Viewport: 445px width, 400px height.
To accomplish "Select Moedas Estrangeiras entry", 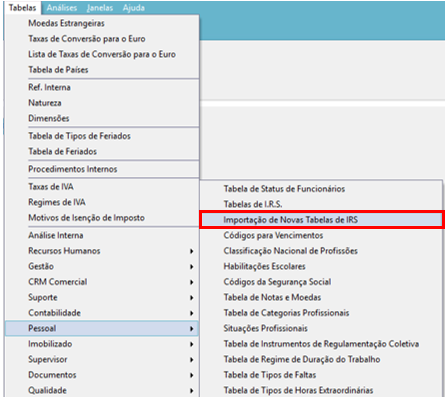I will pos(66,23).
